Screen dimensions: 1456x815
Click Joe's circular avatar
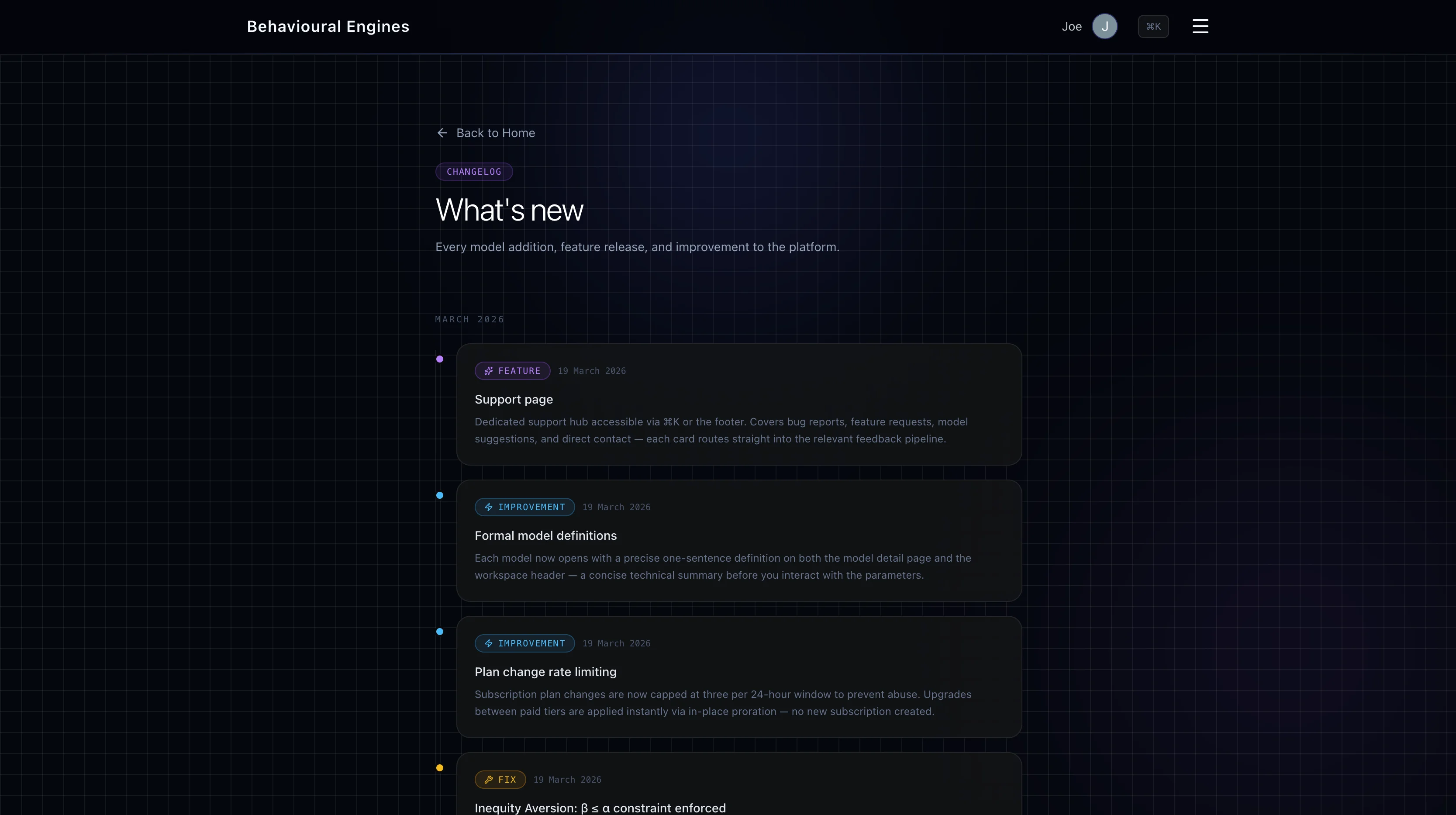click(x=1105, y=26)
